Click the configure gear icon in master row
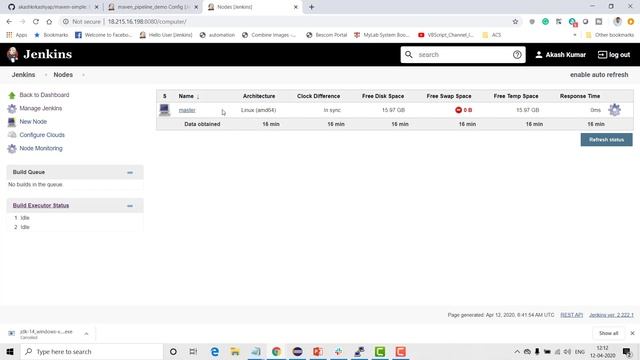Viewport: 640px width, 360px height. point(614,110)
